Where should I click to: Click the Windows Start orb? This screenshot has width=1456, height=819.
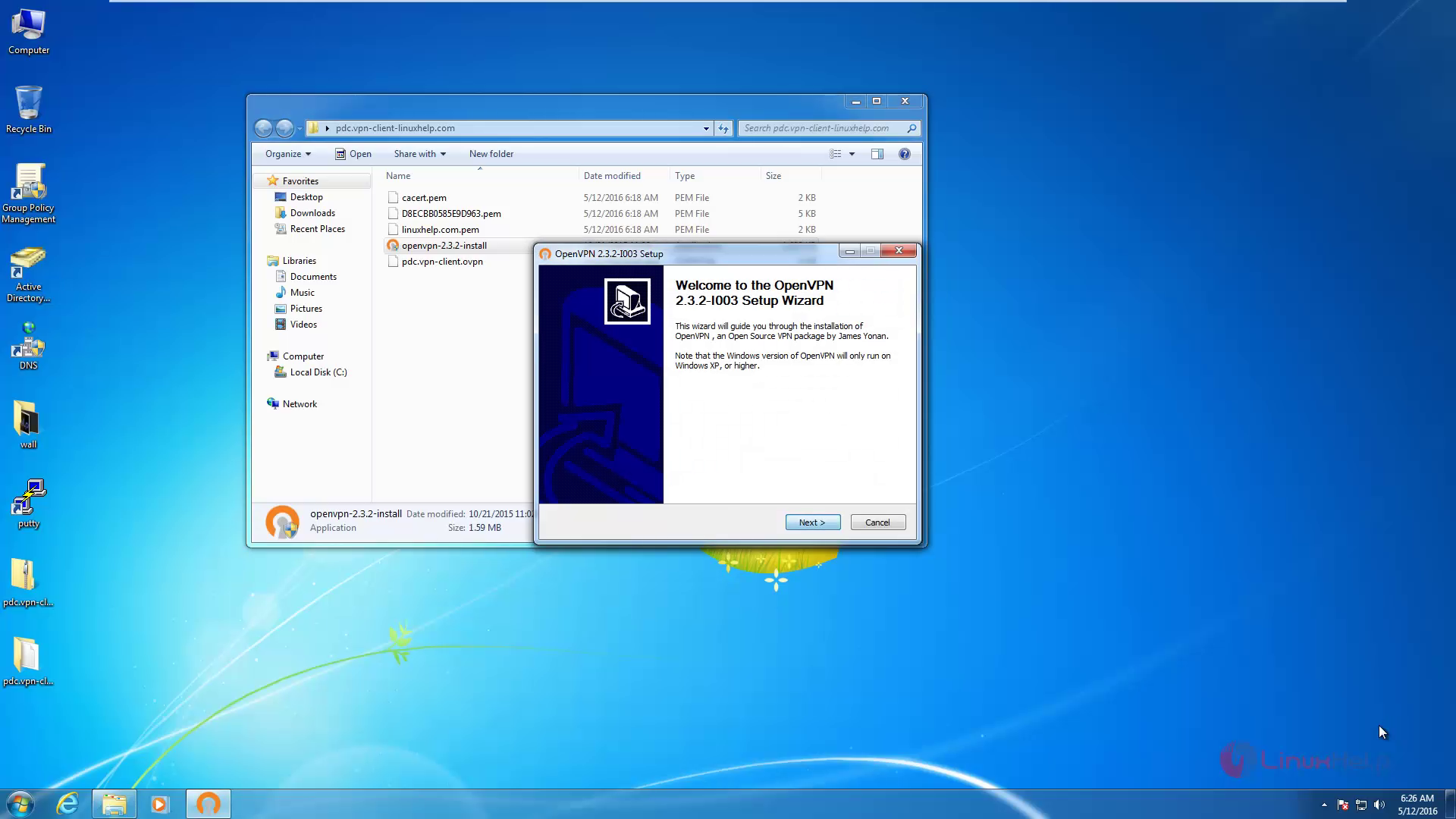20,804
